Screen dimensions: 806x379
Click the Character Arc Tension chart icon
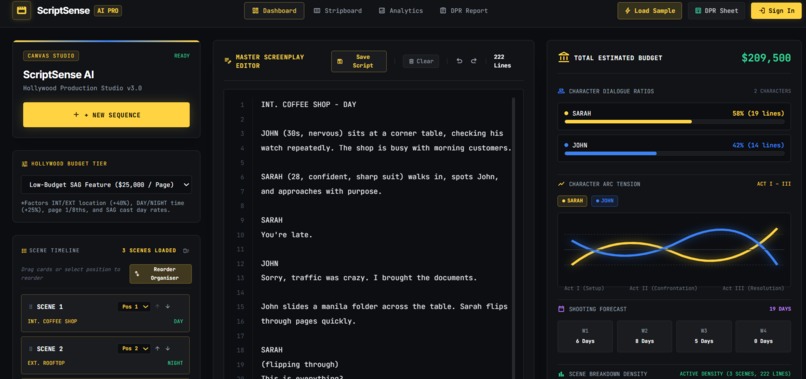(561, 184)
